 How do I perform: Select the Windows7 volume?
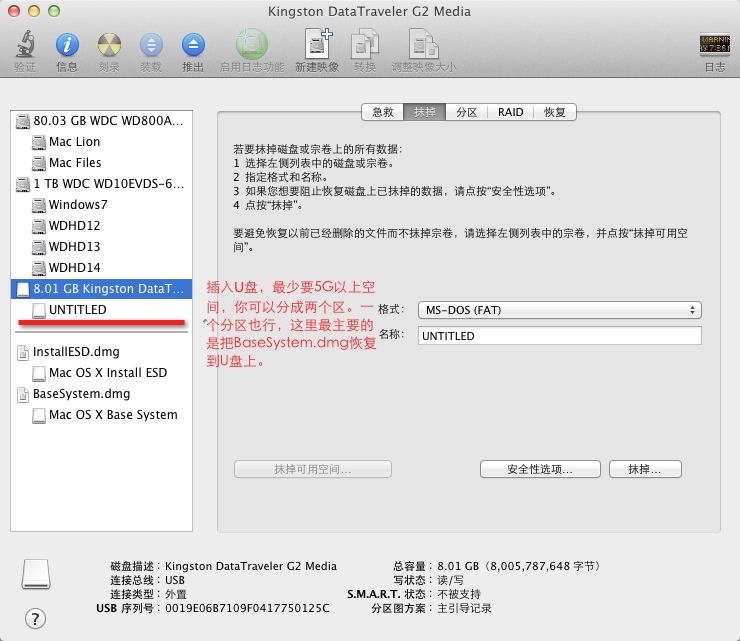pos(101,204)
